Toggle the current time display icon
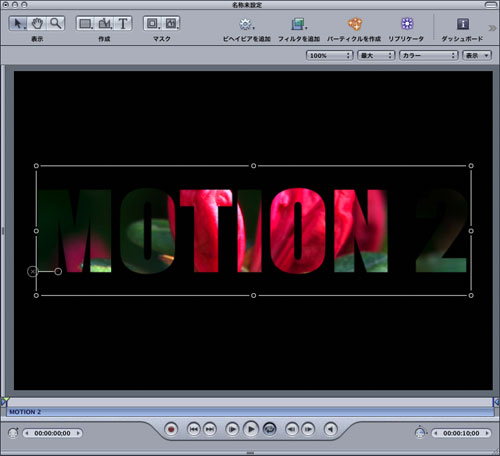 click(13, 433)
